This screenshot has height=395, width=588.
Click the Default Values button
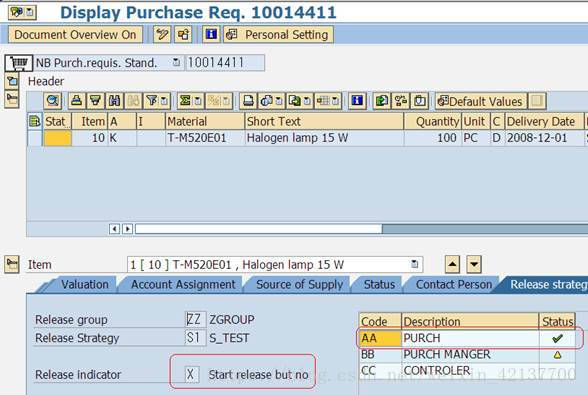481,101
